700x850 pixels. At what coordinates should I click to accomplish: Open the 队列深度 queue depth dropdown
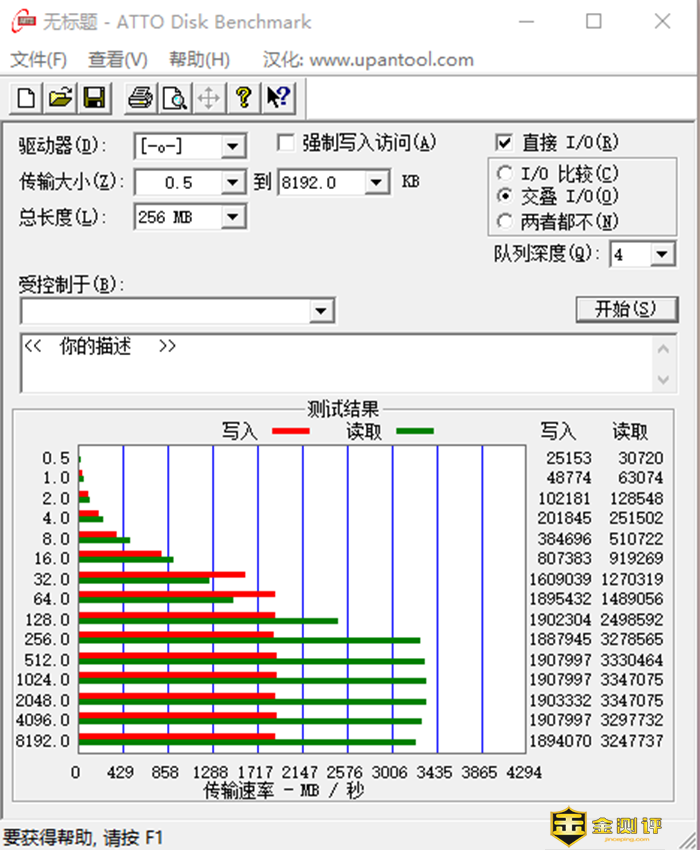point(663,255)
